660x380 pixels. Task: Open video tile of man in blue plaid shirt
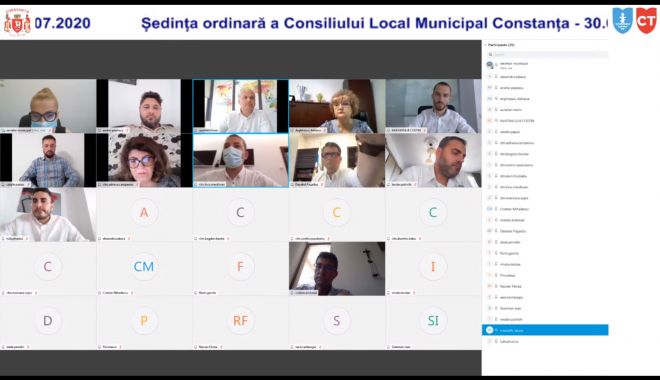(48, 160)
